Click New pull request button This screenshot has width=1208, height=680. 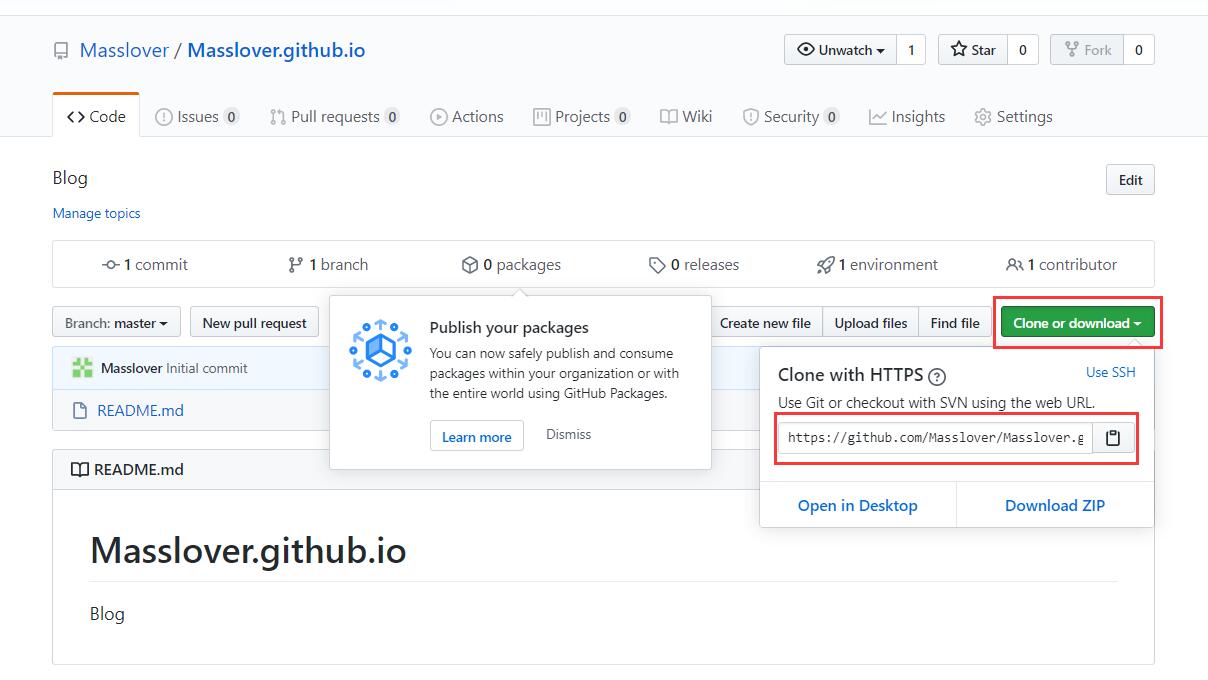pos(254,323)
